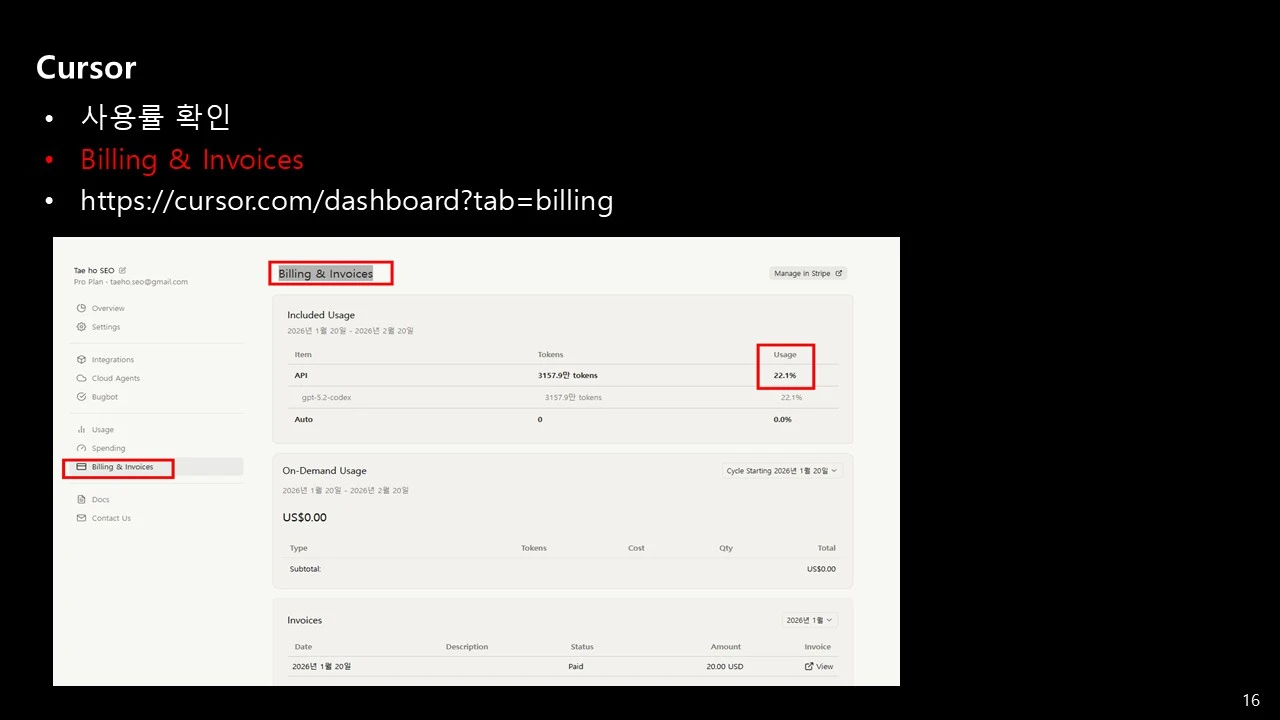Click the slide title Cursor
Image resolution: width=1280 pixels, height=720 pixels.
point(86,68)
